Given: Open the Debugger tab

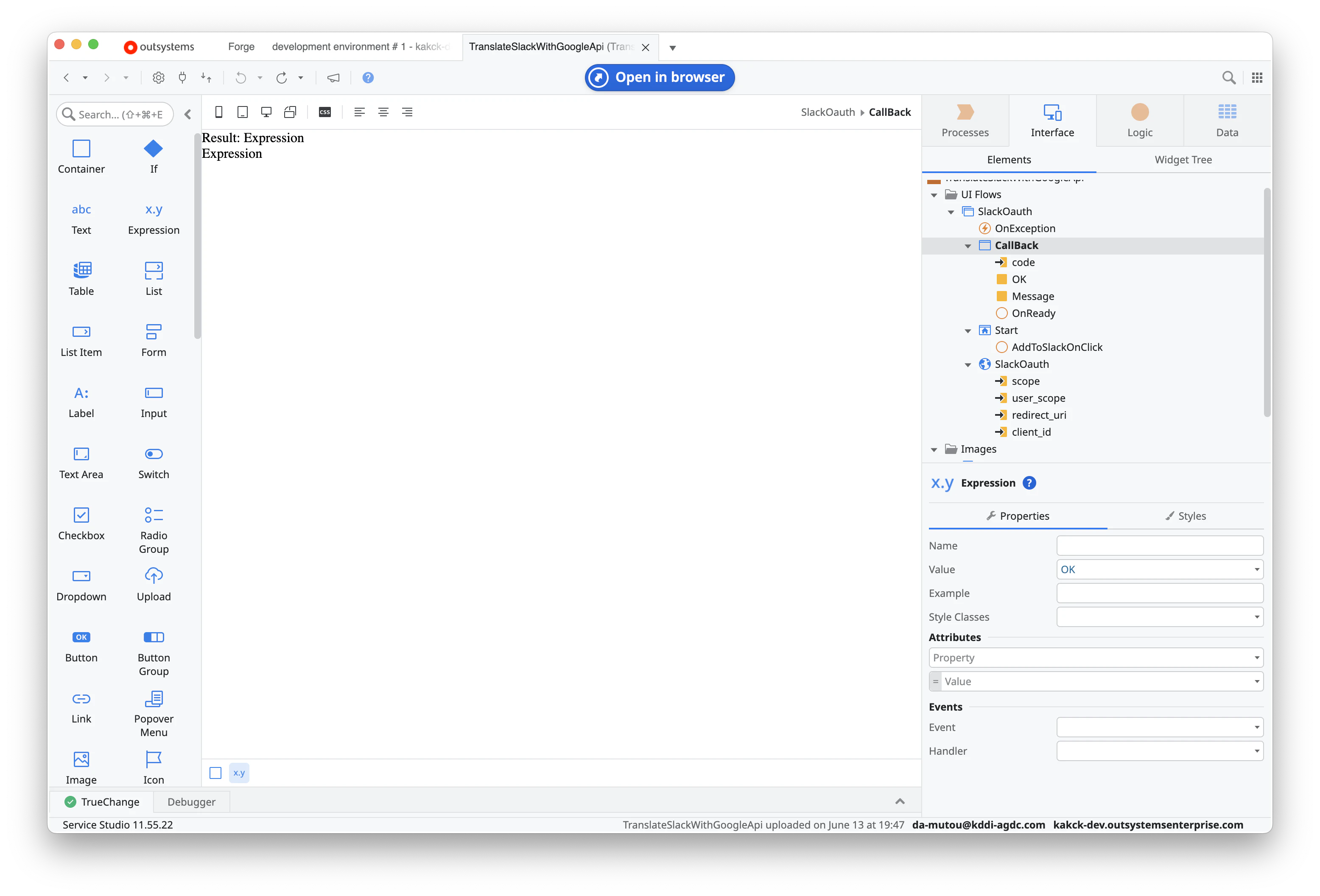Looking at the screenshot, I should point(191,802).
